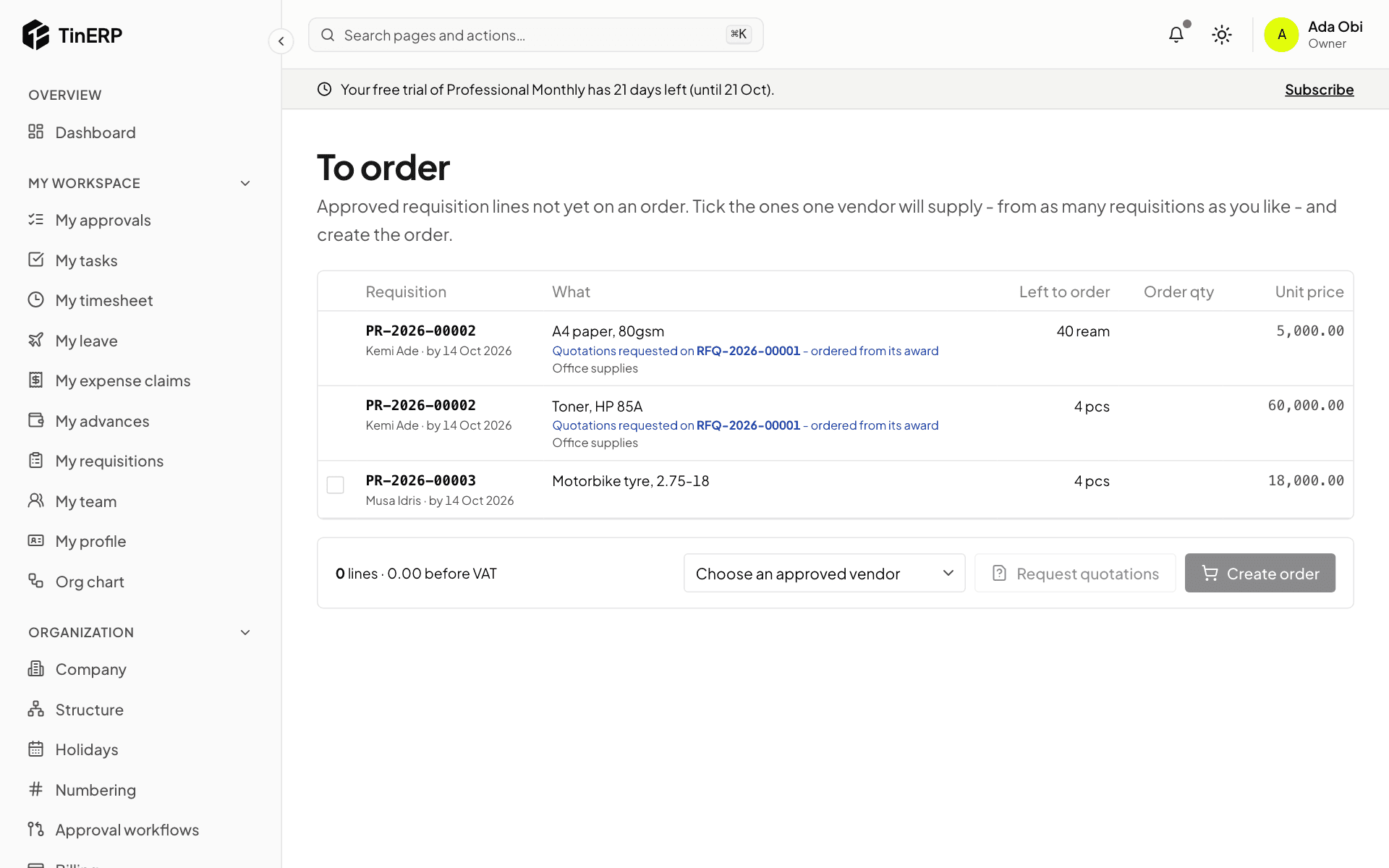Click the Create order button
Viewport: 1389px width, 868px height.
[x=1260, y=574]
